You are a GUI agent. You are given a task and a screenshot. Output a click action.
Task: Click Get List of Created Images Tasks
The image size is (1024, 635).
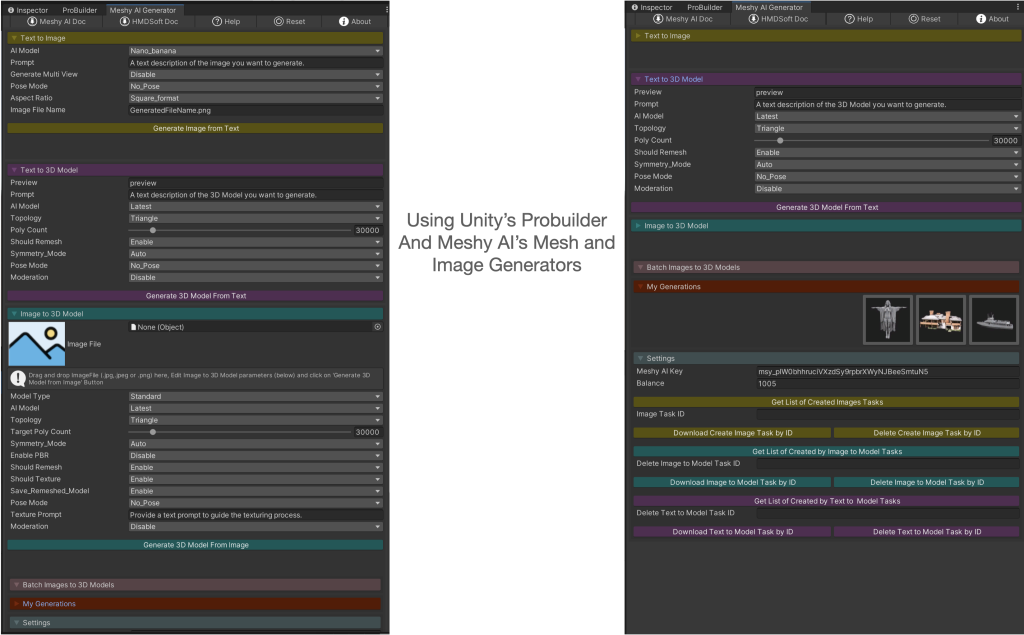(x=826, y=402)
